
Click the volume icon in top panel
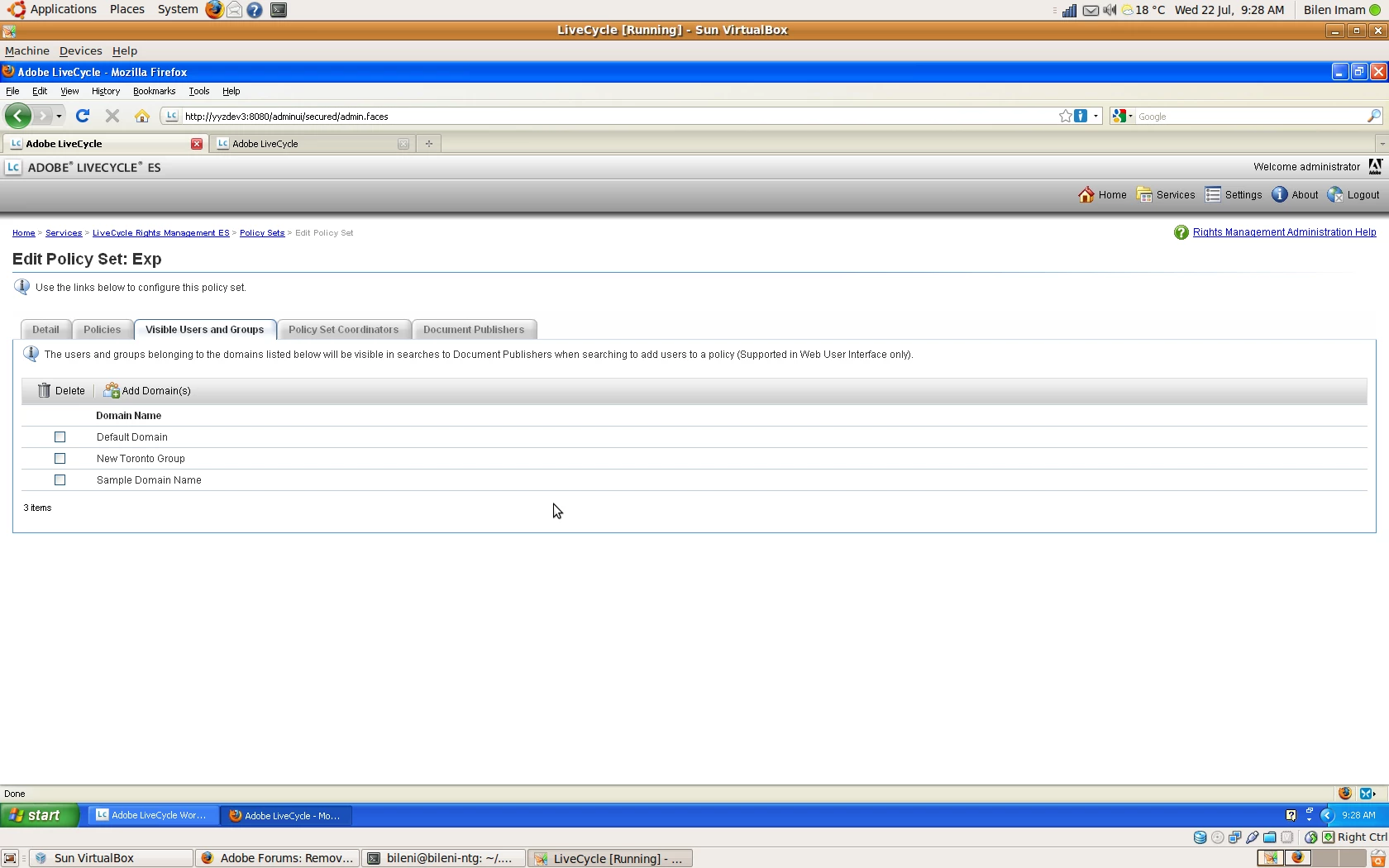click(1110, 10)
